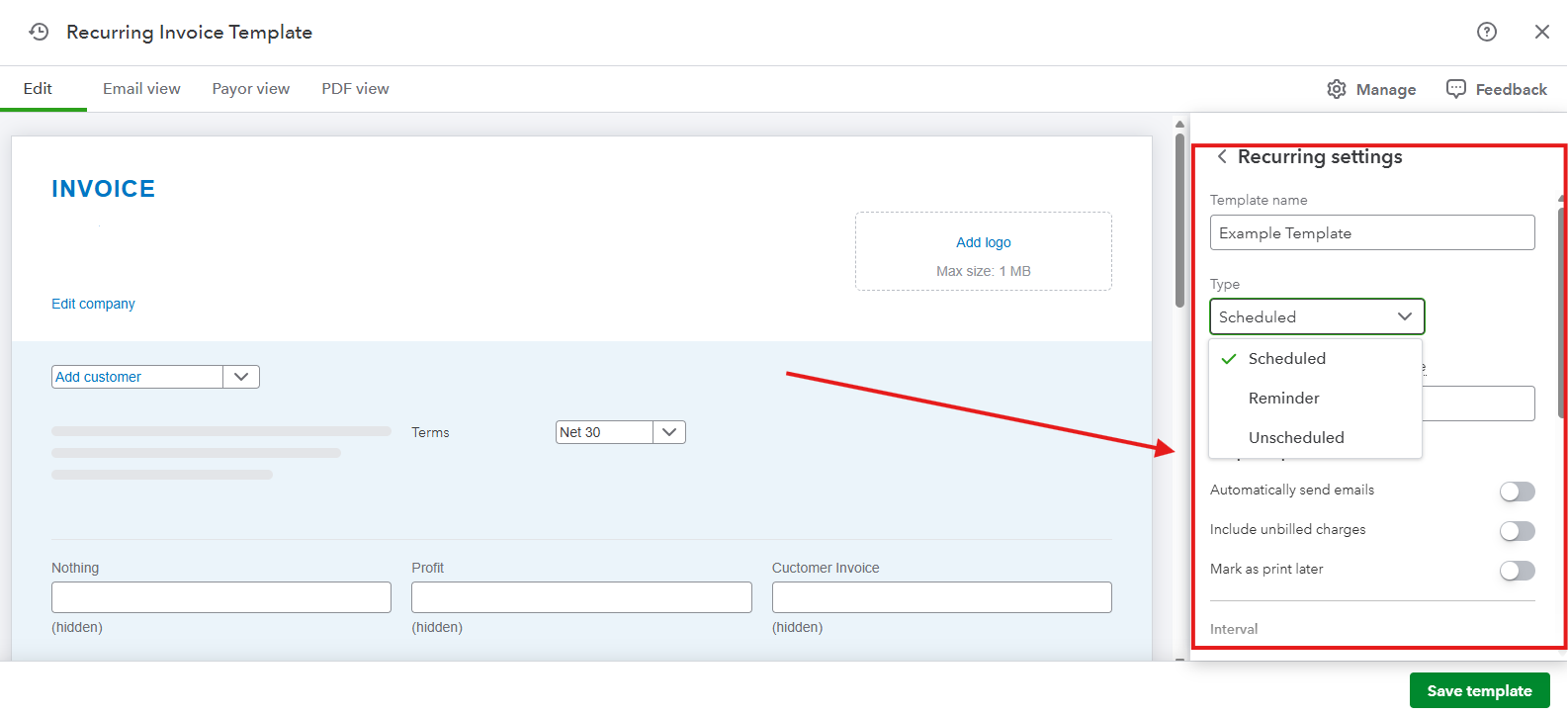Image resolution: width=1568 pixels, height=716 pixels.
Task: Click the Profit custom field input
Action: coord(581,597)
